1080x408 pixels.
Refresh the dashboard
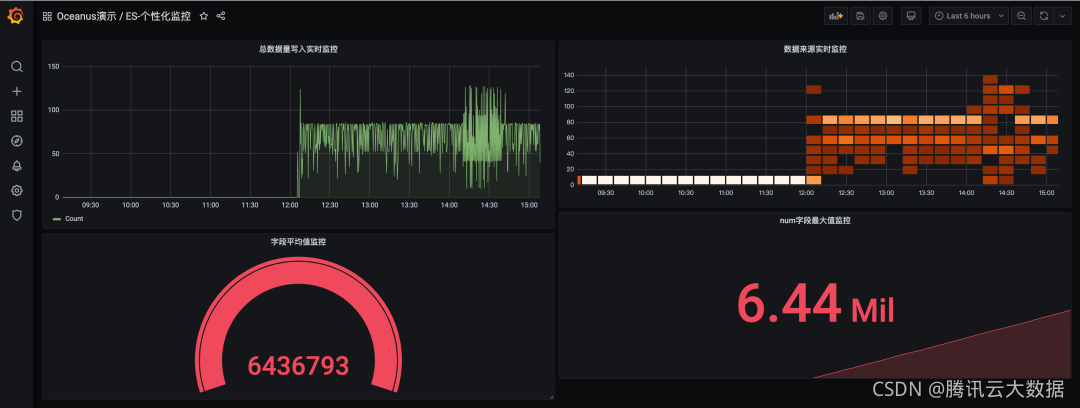1044,16
